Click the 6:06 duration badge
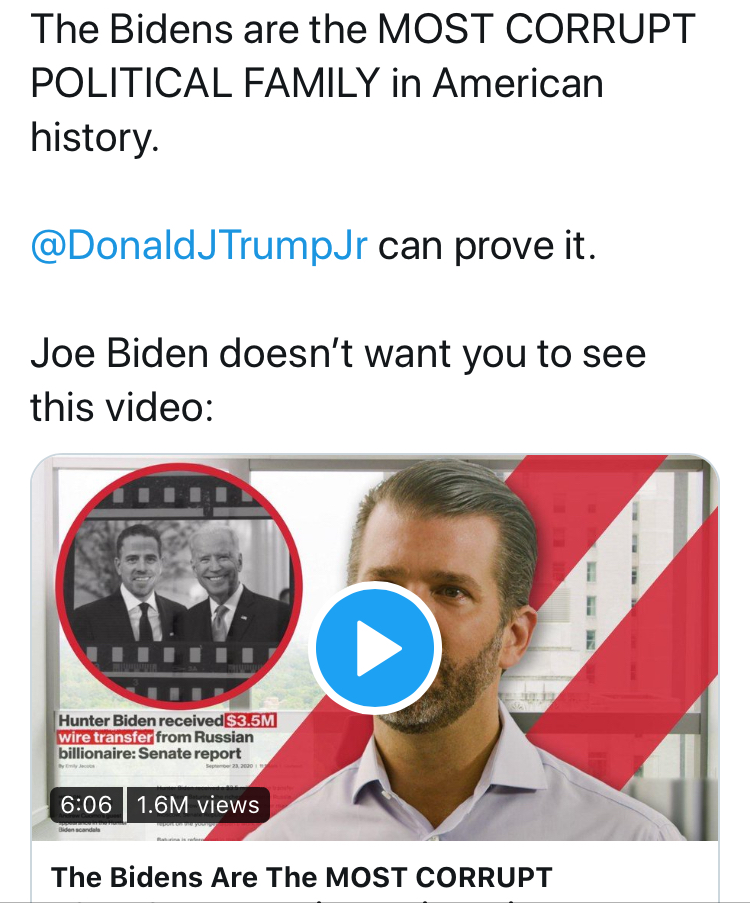Screen dimensions: 750x903 coord(86,804)
